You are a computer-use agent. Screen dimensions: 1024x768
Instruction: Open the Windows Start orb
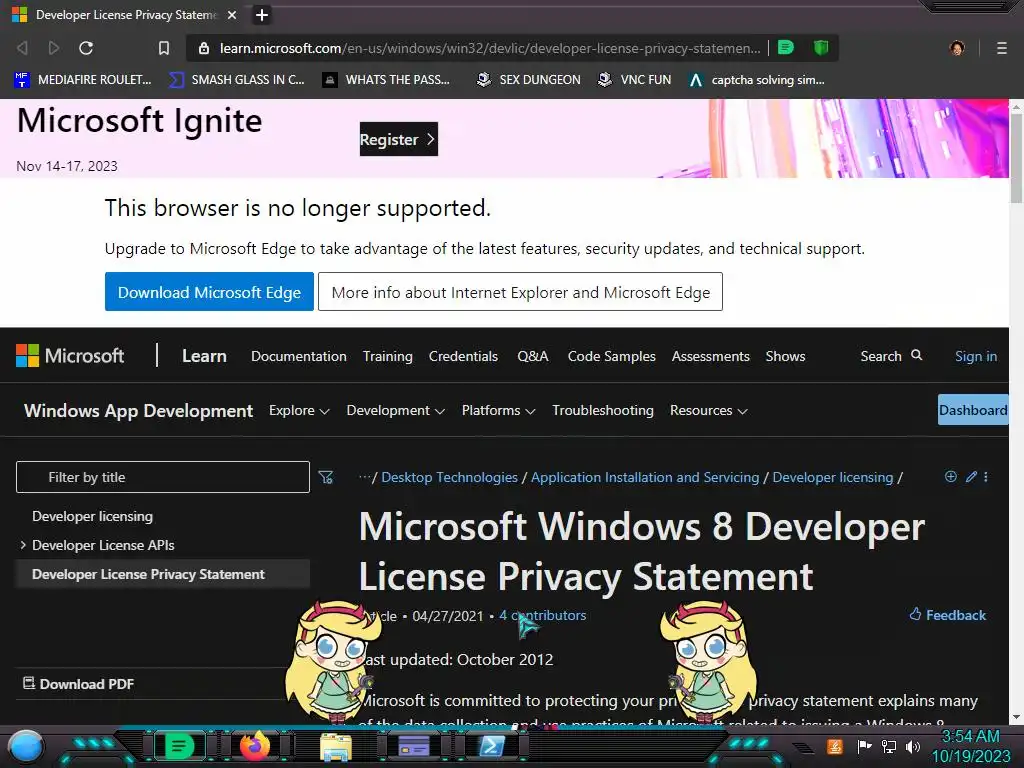click(x=26, y=746)
